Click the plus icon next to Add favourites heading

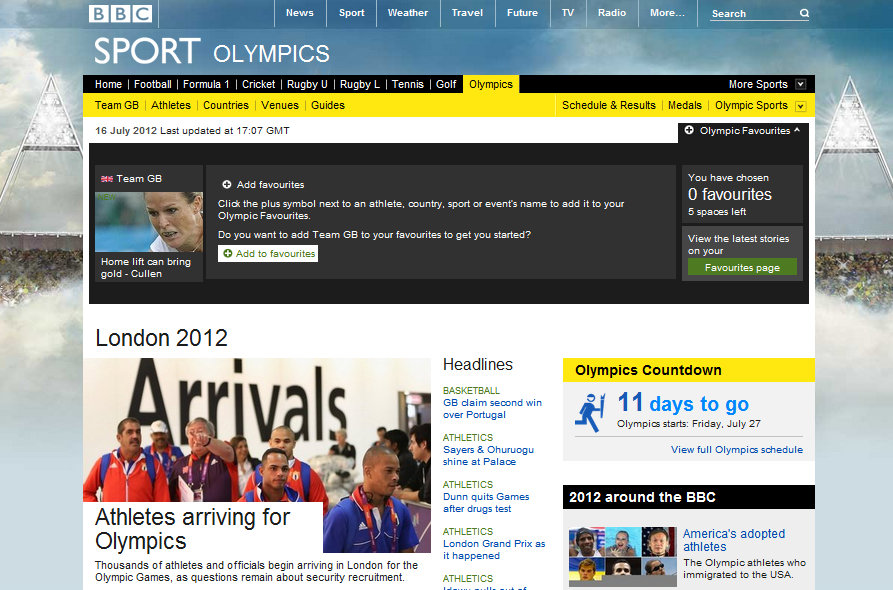coord(227,185)
